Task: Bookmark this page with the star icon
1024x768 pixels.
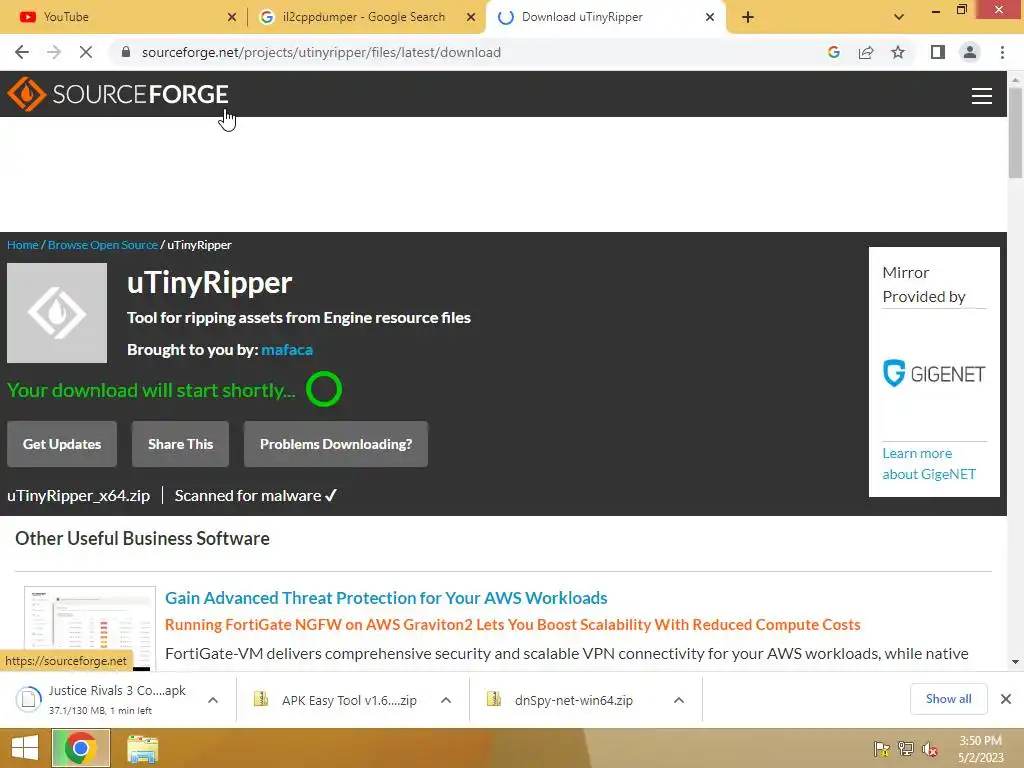Action: coord(898,52)
